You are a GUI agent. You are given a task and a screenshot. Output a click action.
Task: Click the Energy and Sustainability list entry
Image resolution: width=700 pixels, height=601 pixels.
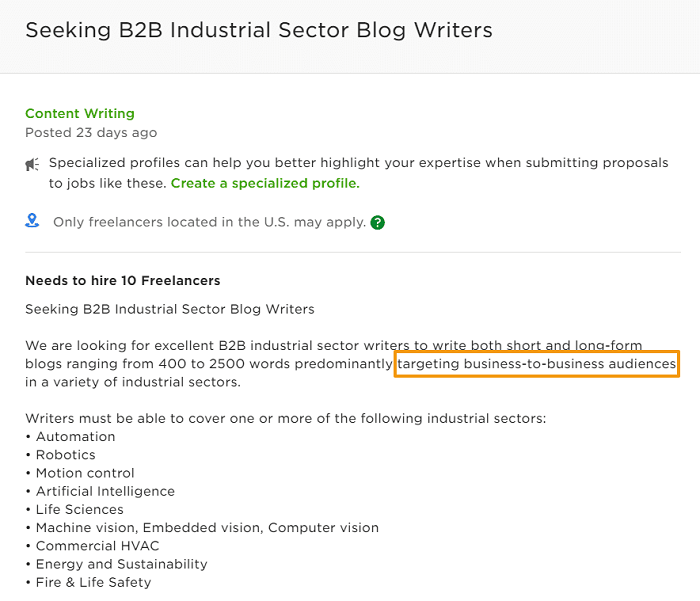click(x=121, y=564)
